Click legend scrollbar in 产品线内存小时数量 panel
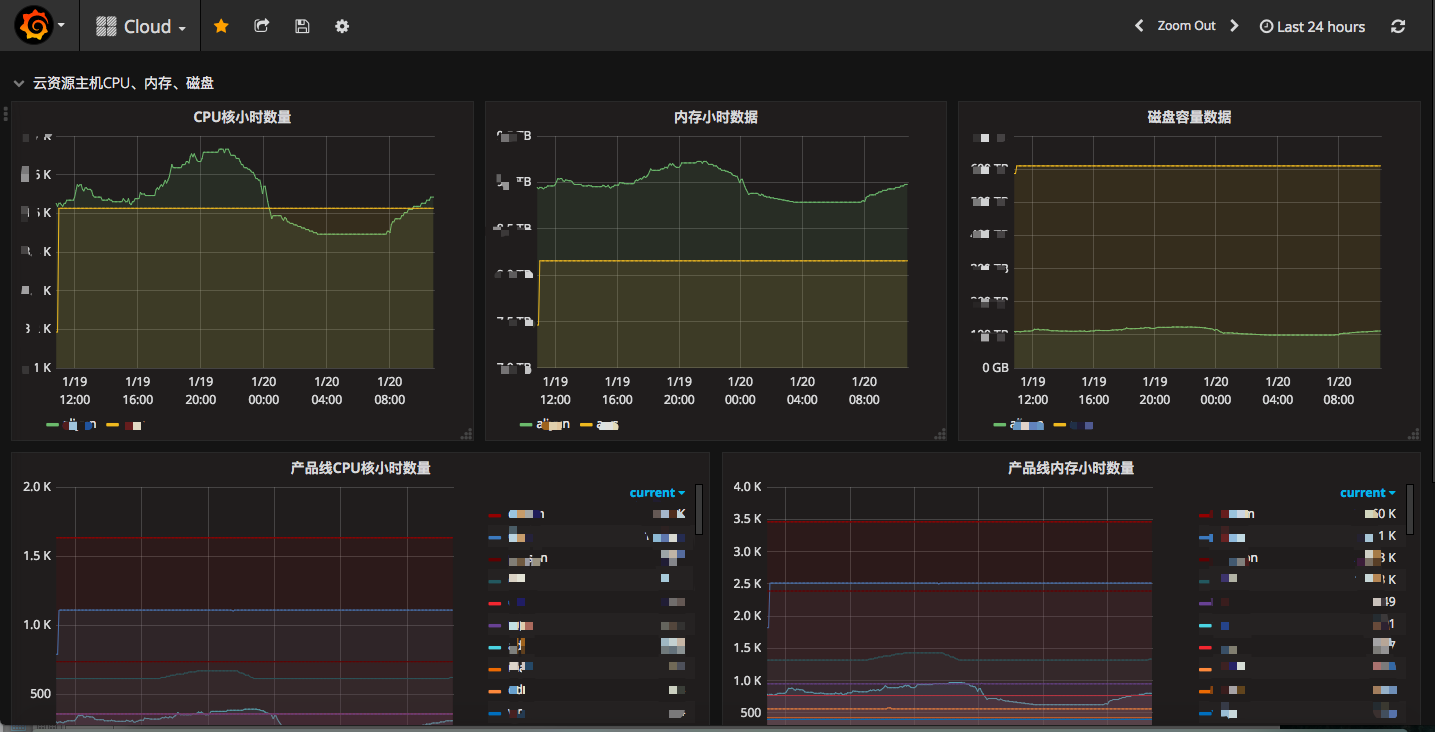Viewport: 1435px width, 732px height. 1410,509
